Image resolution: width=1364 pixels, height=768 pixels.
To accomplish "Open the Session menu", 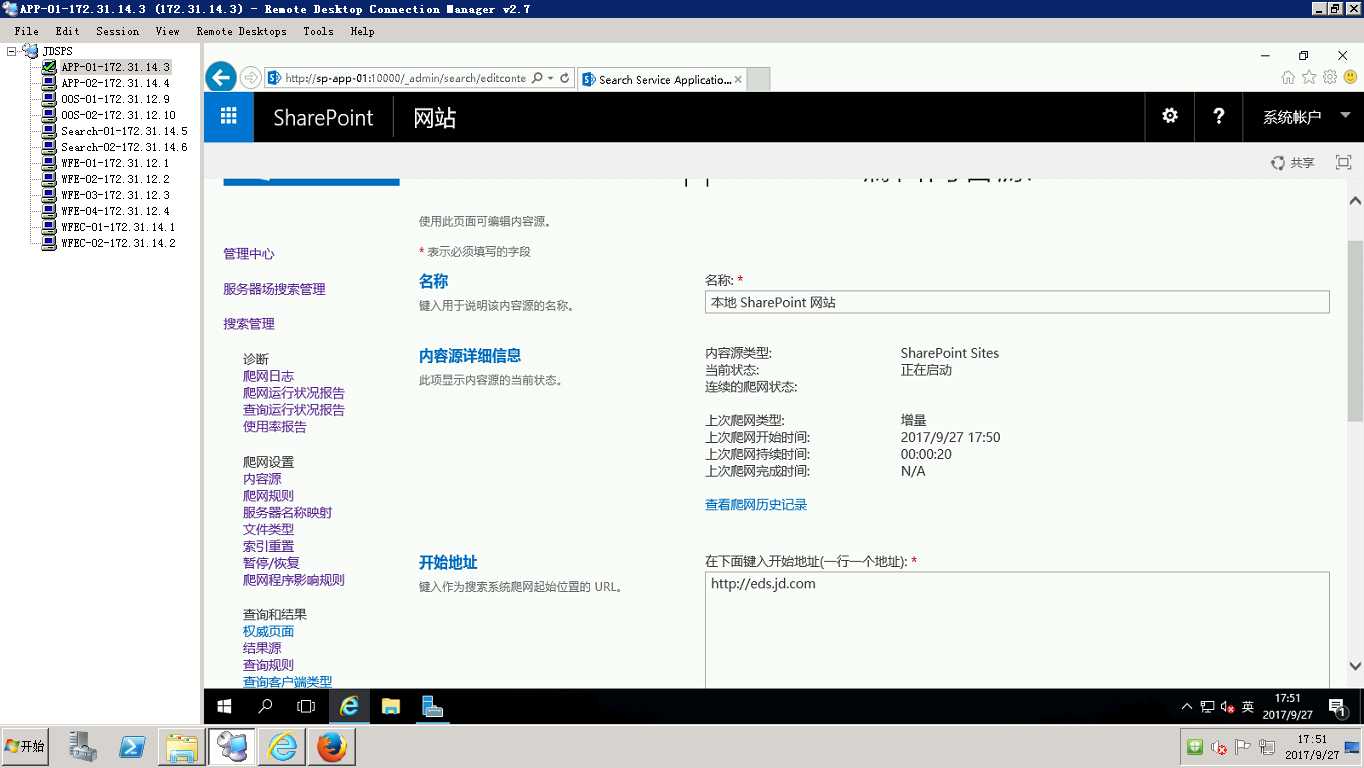I will click(117, 31).
